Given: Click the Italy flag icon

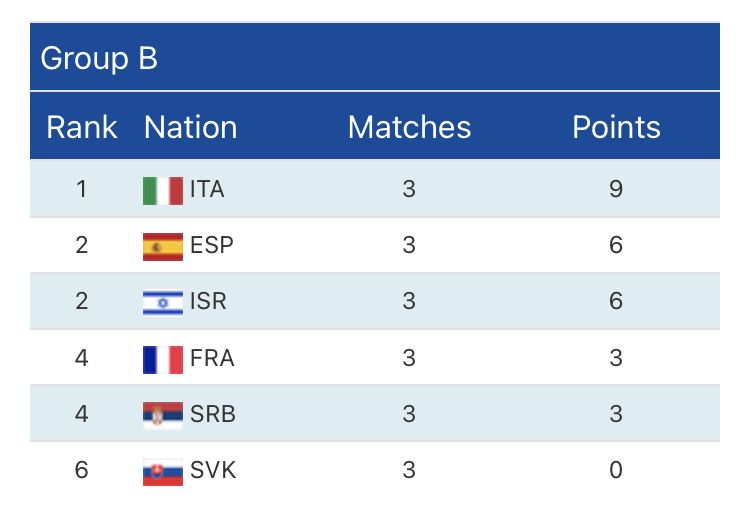Looking at the screenshot, I should [163, 190].
